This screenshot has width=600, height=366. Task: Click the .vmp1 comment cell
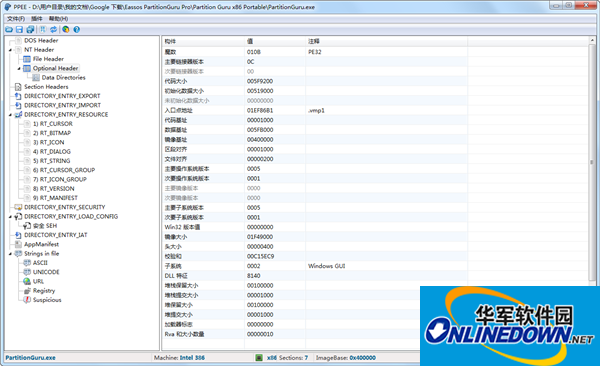[x=316, y=111]
